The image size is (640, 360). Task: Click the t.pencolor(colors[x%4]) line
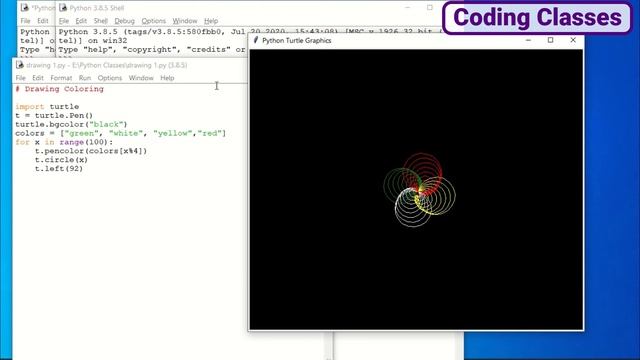(x=91, y=151)
